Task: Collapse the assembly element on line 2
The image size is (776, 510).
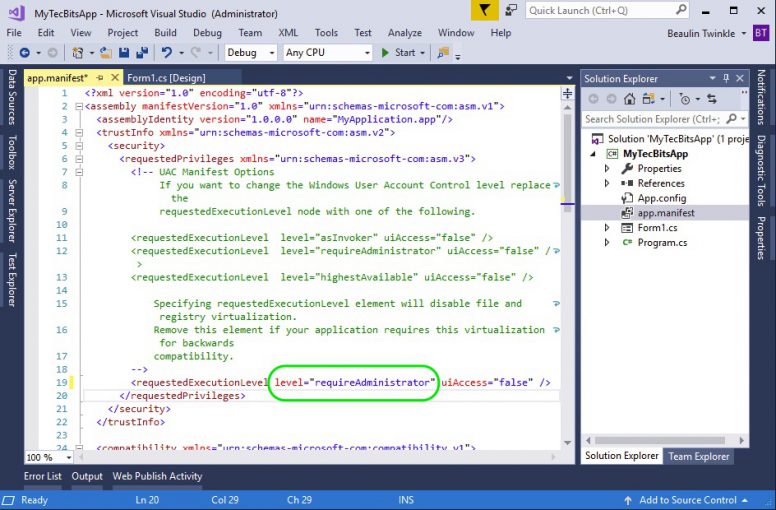Action: coord(79,106)
